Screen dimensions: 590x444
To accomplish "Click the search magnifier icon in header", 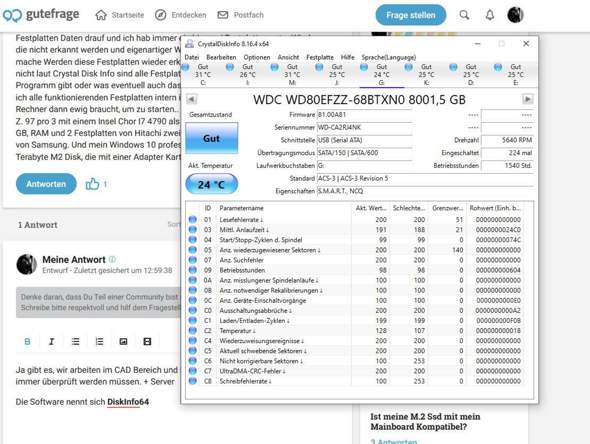I will [x=464, y=15].
